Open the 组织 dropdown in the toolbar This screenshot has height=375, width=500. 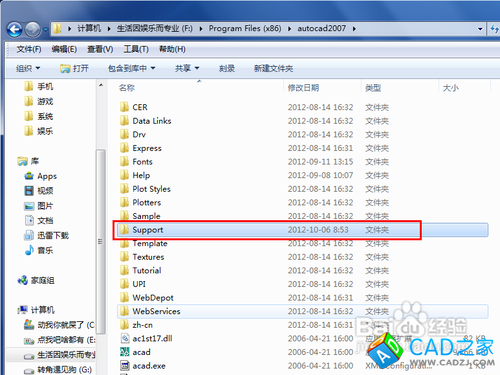[x=28, y=68]
